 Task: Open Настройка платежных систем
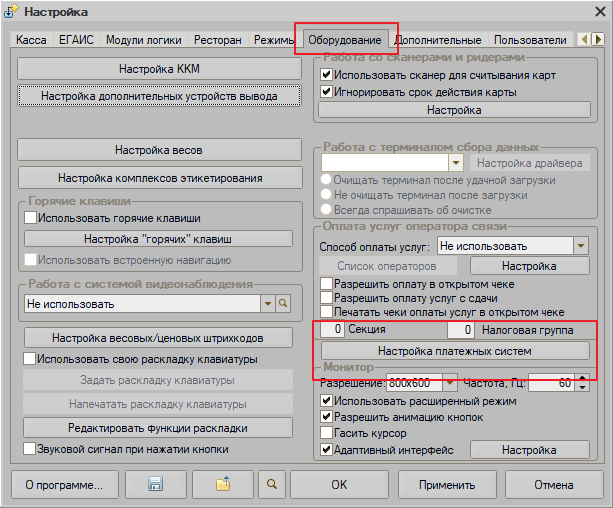tap(455, 351)
